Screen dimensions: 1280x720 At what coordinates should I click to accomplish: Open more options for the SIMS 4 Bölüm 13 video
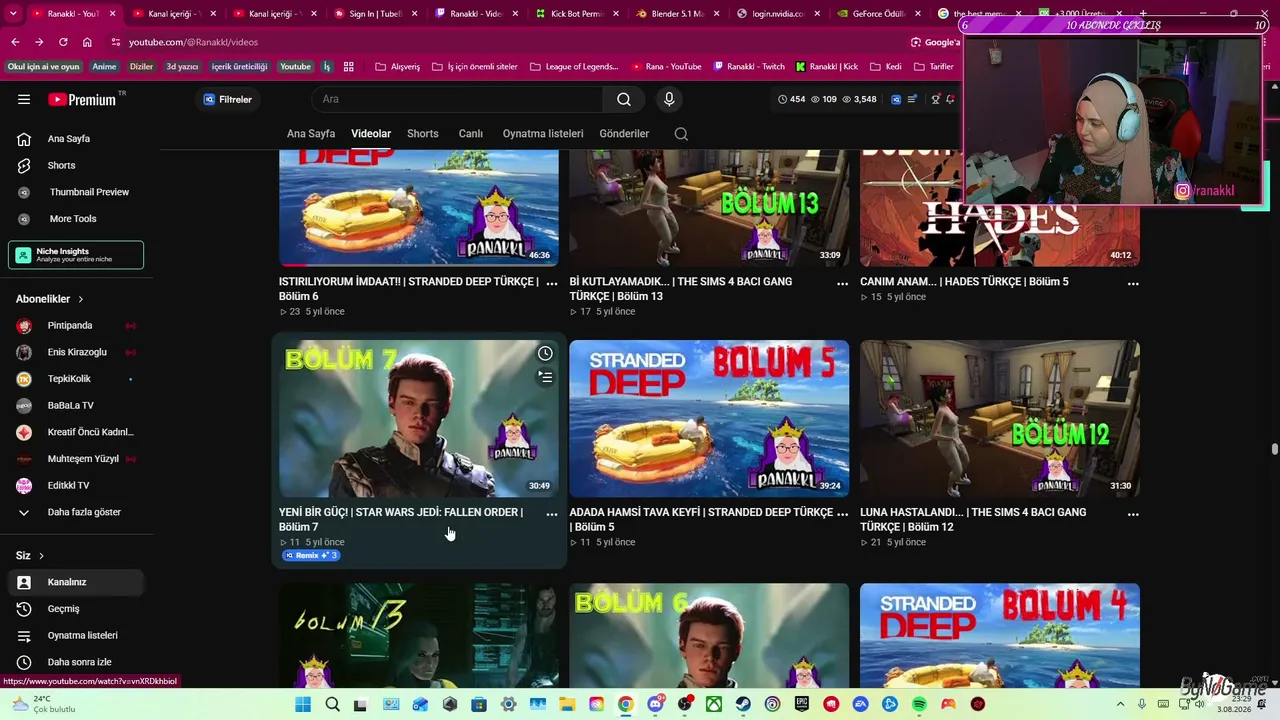pyautogui.click(x=842, y=284)
